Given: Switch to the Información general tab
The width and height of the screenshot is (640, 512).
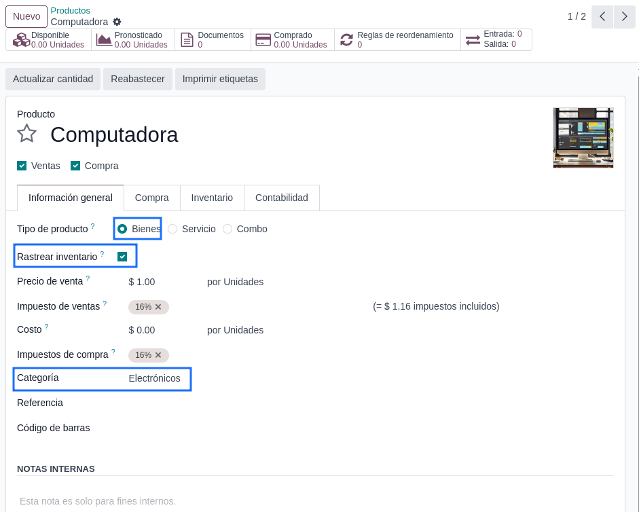Looking at the screenshot, I should point(70,198).
